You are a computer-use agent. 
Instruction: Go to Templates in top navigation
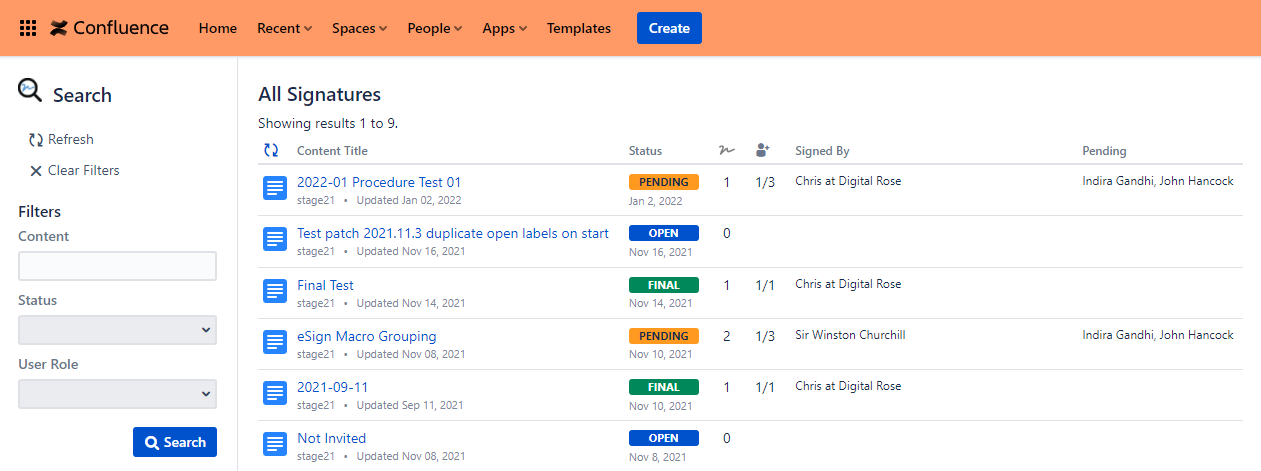click(x=578, y=28)
